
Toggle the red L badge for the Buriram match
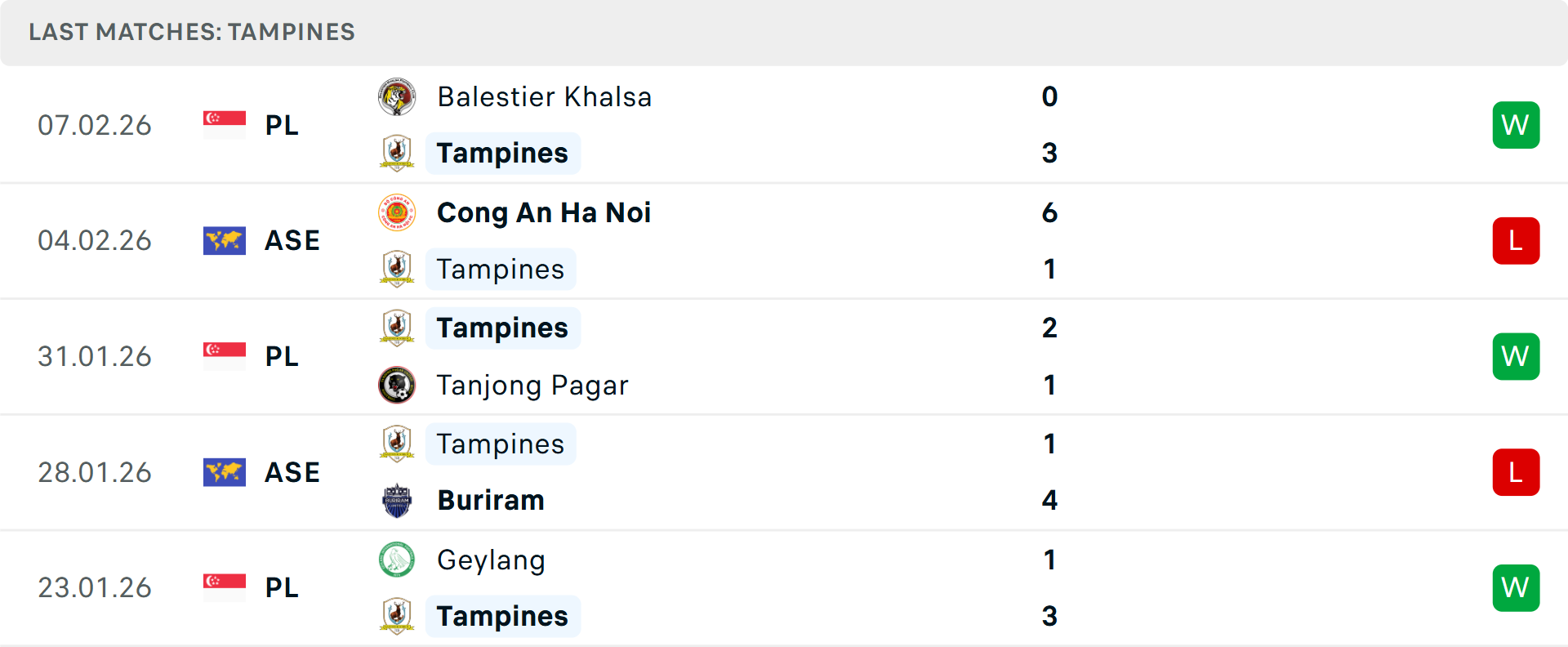pos(1516,471)
